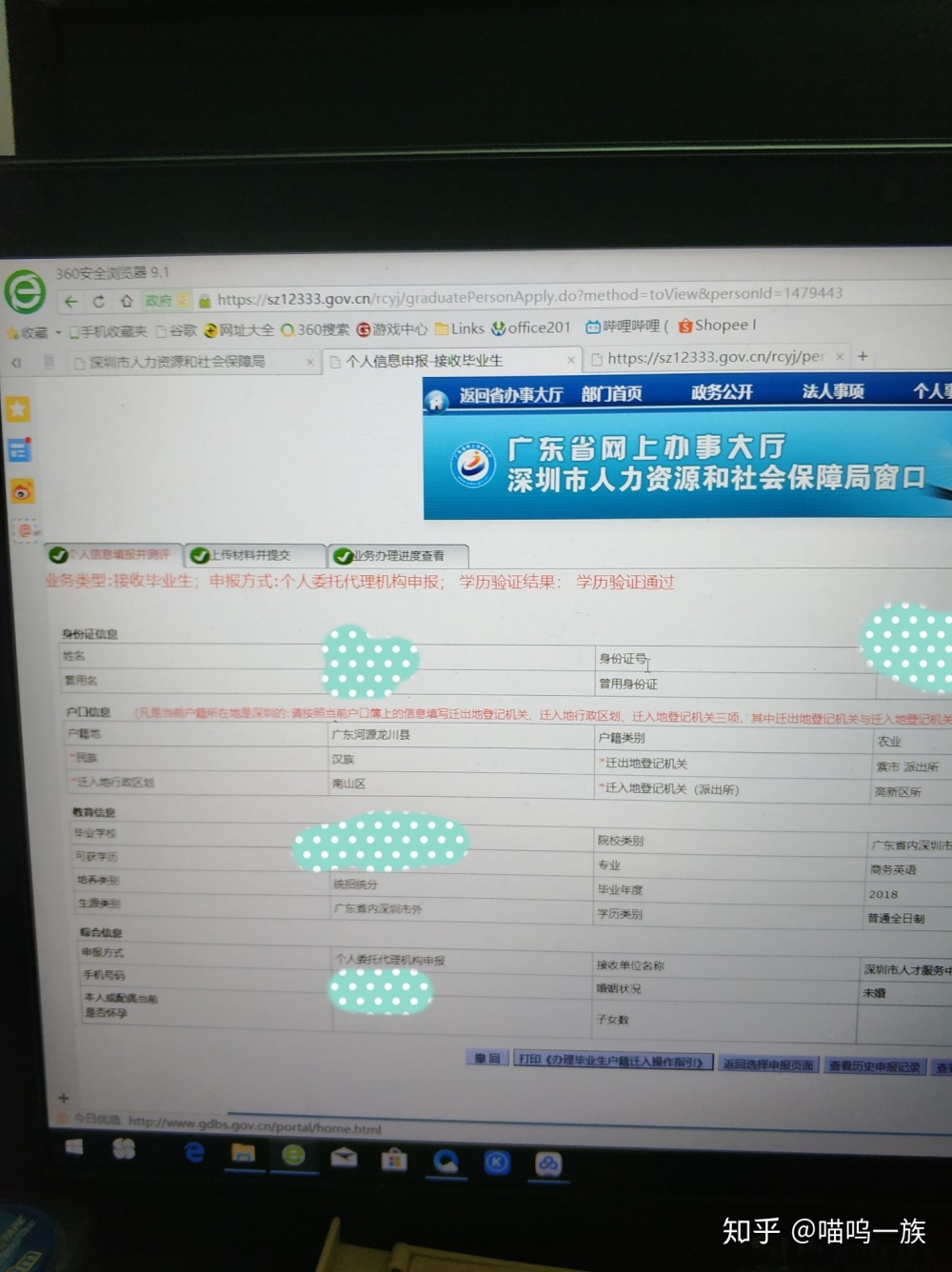The image size is (952, 1272).
Task: Open the sidebar Weibo icon
Action: click(22, 491)
